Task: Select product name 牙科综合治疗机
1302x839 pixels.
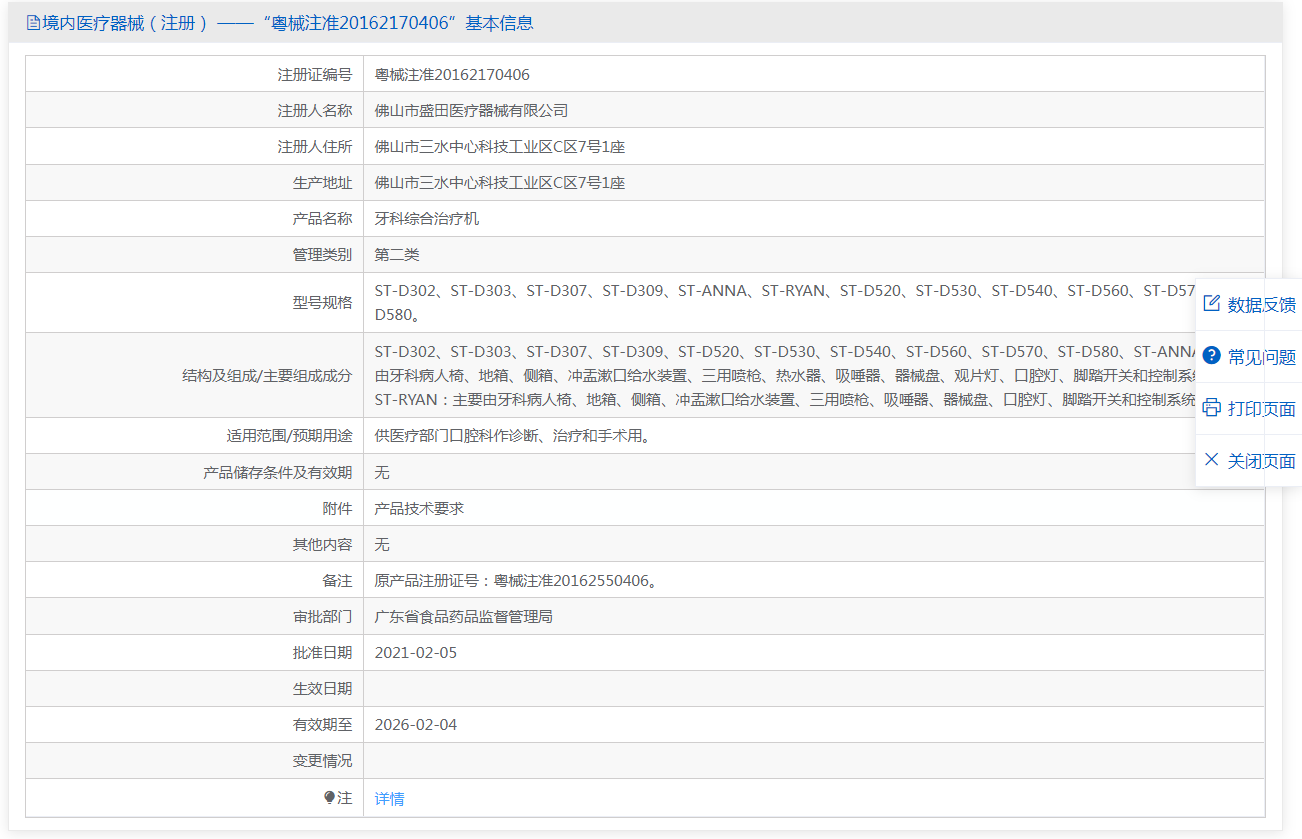Action: [427, 218]
